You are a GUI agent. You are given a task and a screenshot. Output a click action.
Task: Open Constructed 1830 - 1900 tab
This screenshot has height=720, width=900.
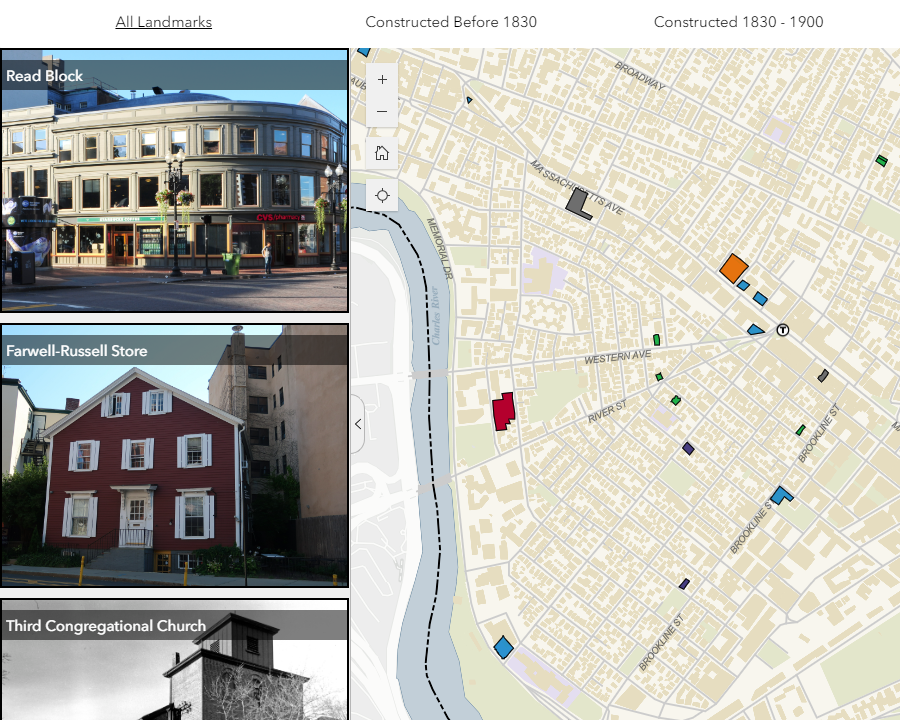pos(738,22)
